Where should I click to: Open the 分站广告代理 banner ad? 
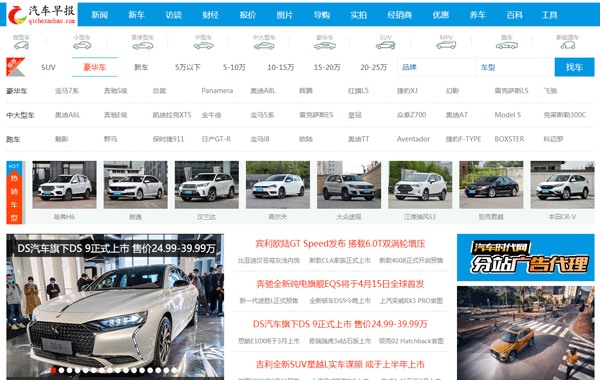pyautogui.click(x=525, y=258)
